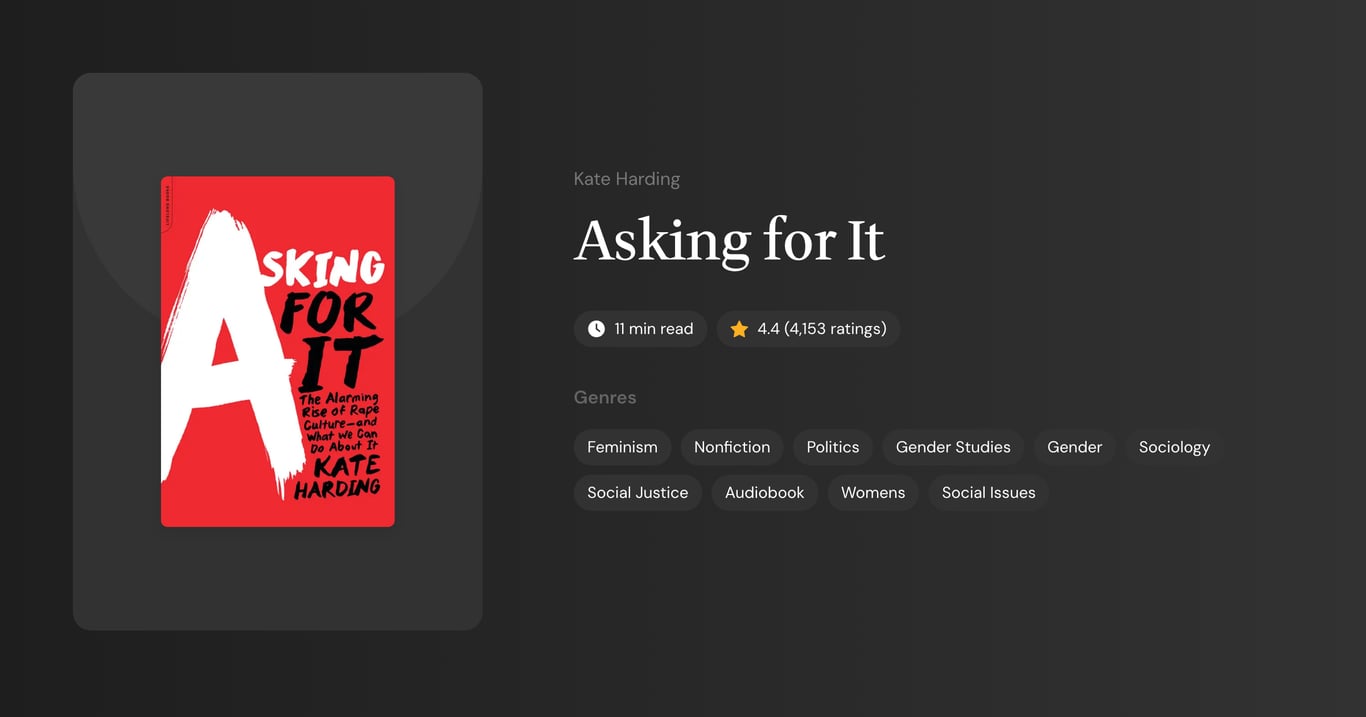
Task: Choose the Audiobook genre tag
Action: pyautogui.click(x=765, y=492)
